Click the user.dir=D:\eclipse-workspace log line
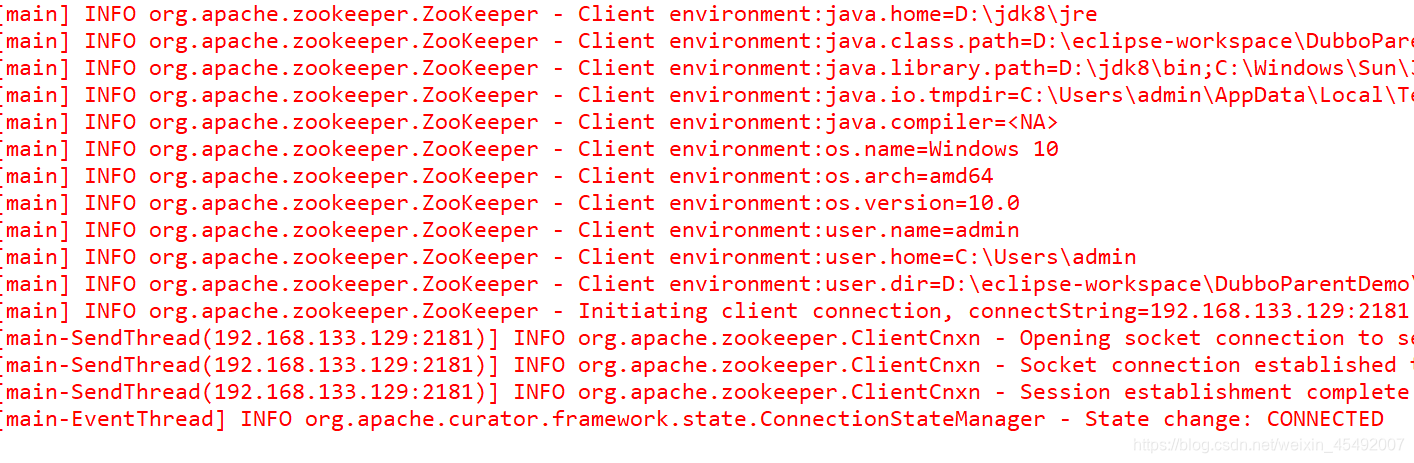The height and width of the screenshot is (463, 1414). click(708, 284)
